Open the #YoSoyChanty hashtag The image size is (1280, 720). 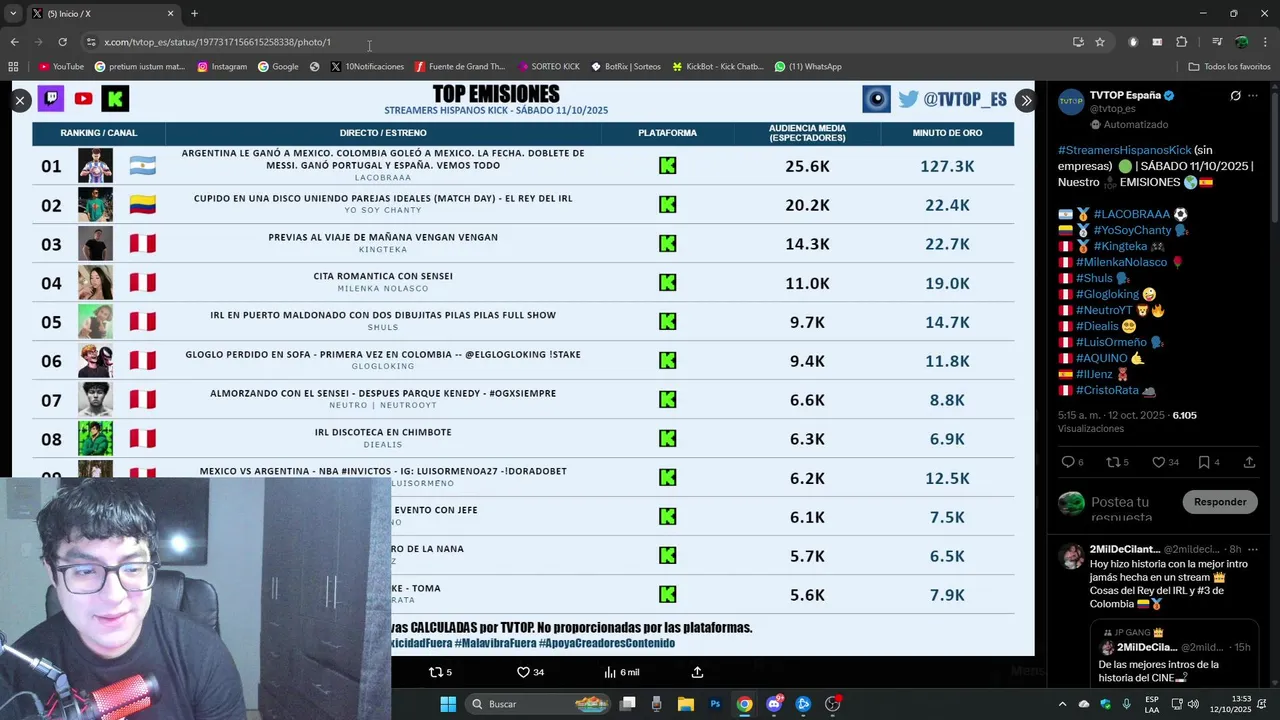tap(1132, 230)
